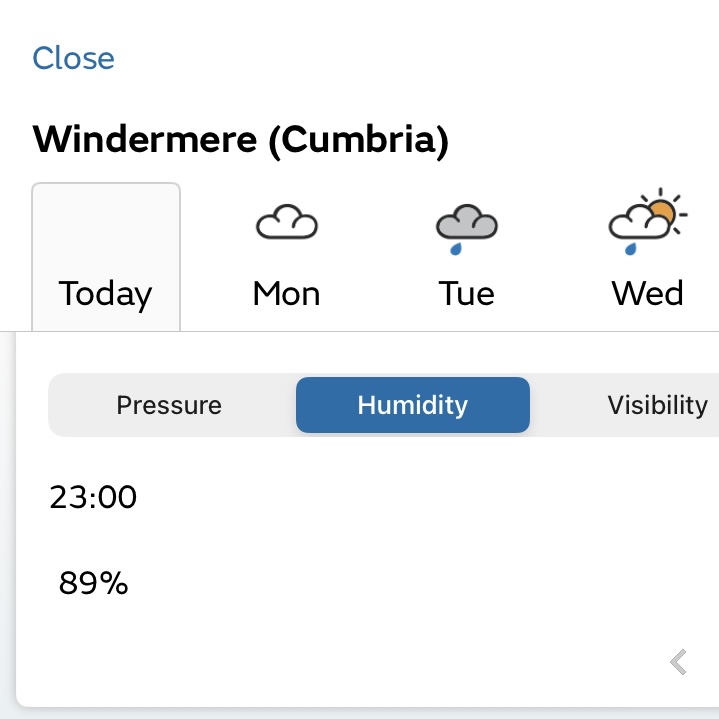Close the forecast using the Close link
The height and width of the screenshot is (719, 719).
(74, 58)
